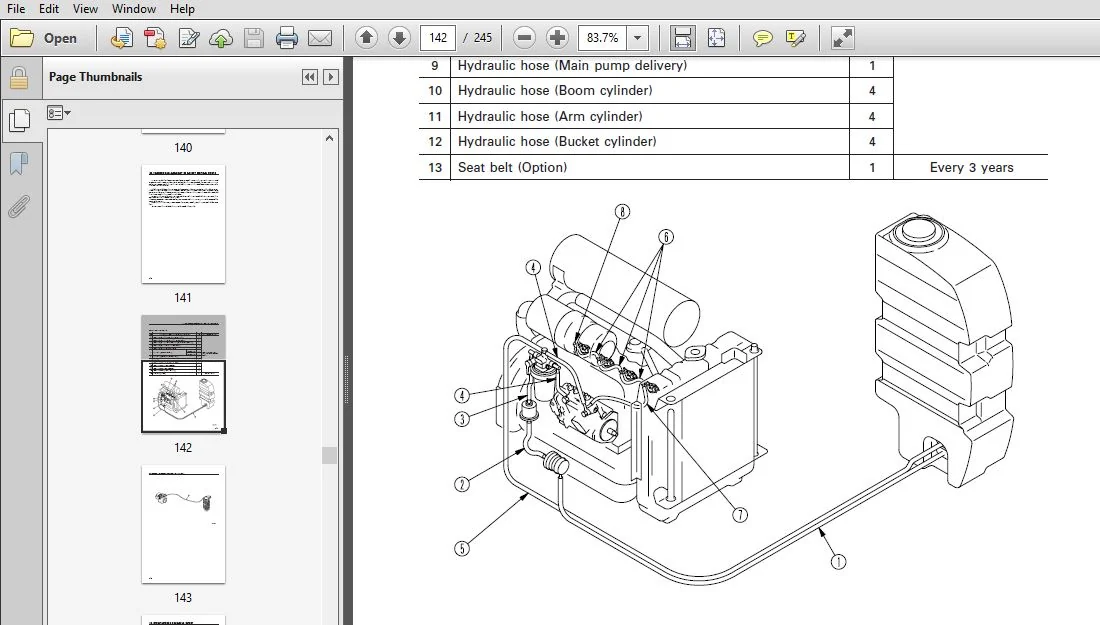
Task: Zoom in with the plus button
Action: (x=557, y=38)
